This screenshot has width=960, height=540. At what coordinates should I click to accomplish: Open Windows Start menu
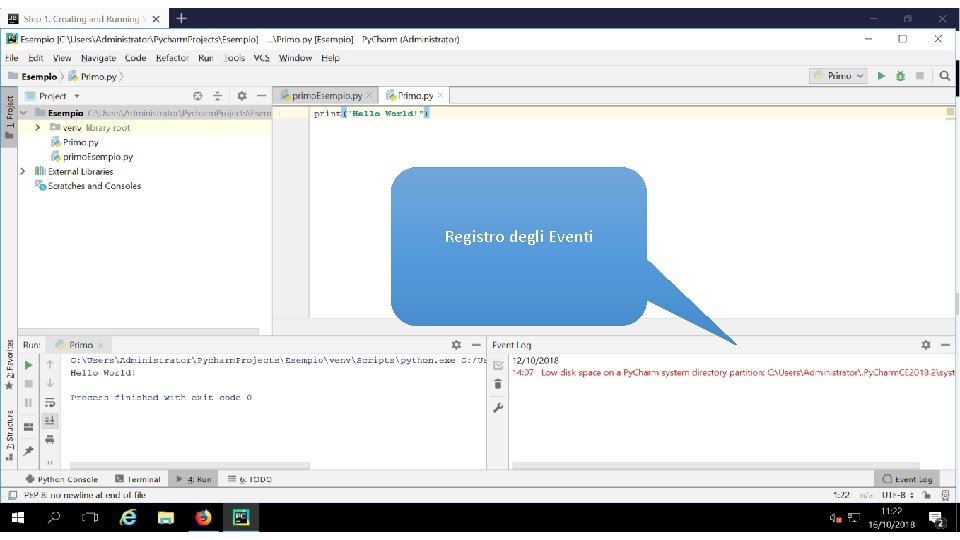pyautogui.click(x=18, y=518)
